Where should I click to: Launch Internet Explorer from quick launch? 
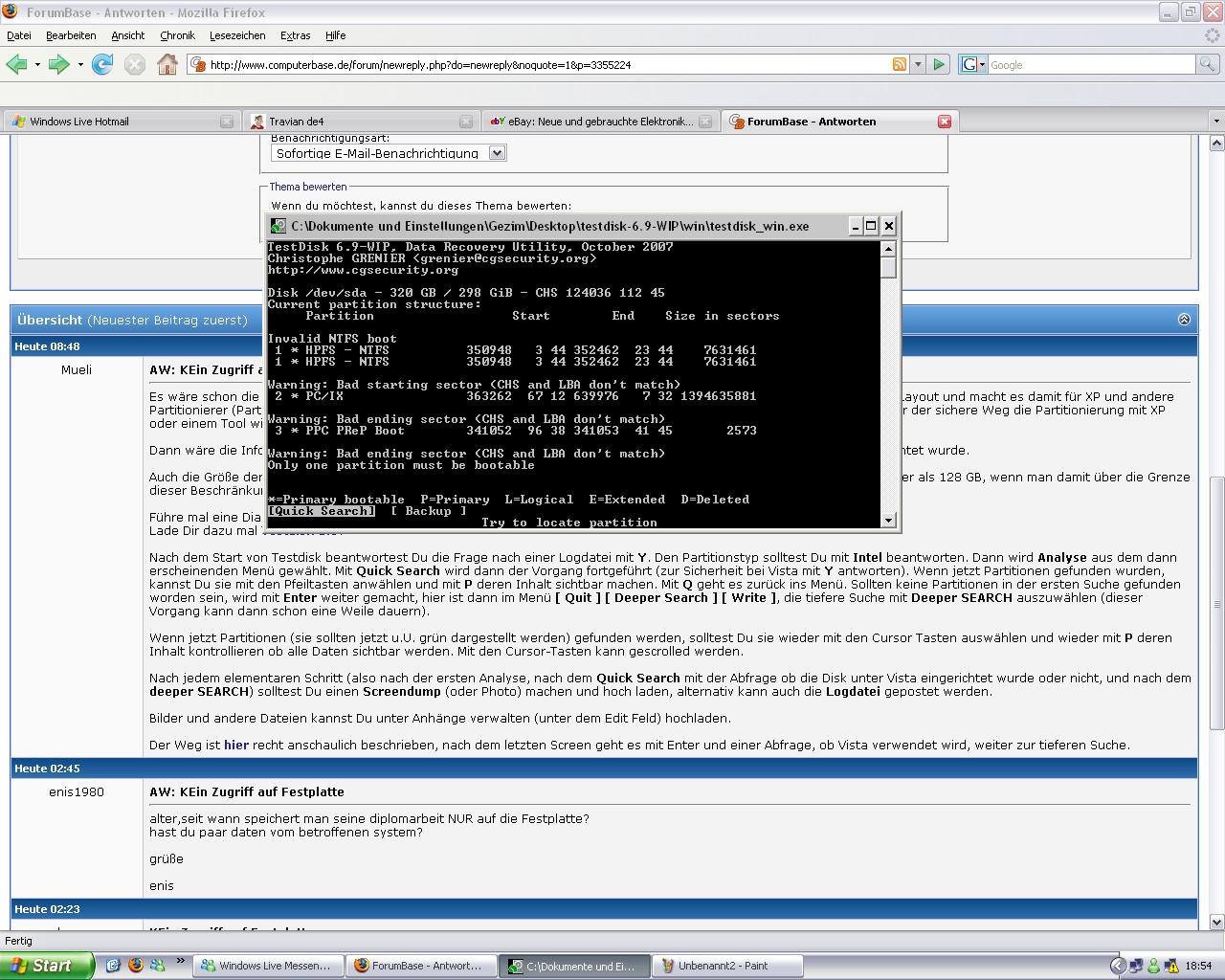[x=113, y=966]
